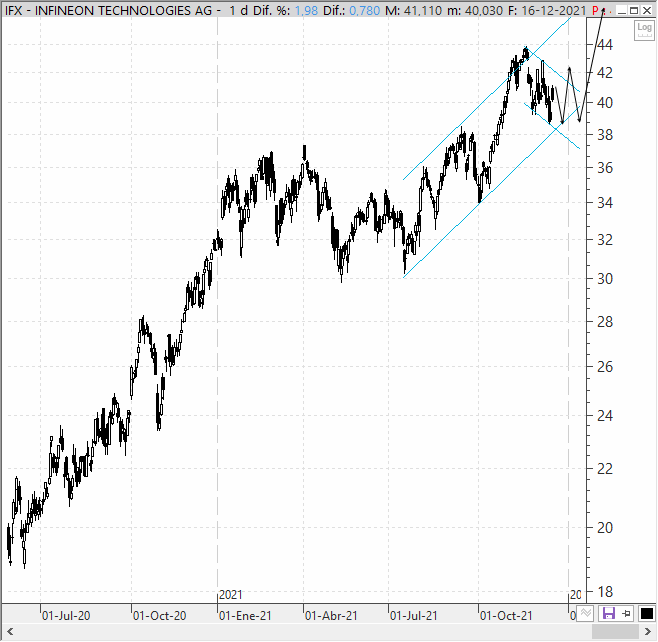Toggle the Log scale button
Image resolution: width=658 pixels, height=642 pixels.
[x=644, y=30]
